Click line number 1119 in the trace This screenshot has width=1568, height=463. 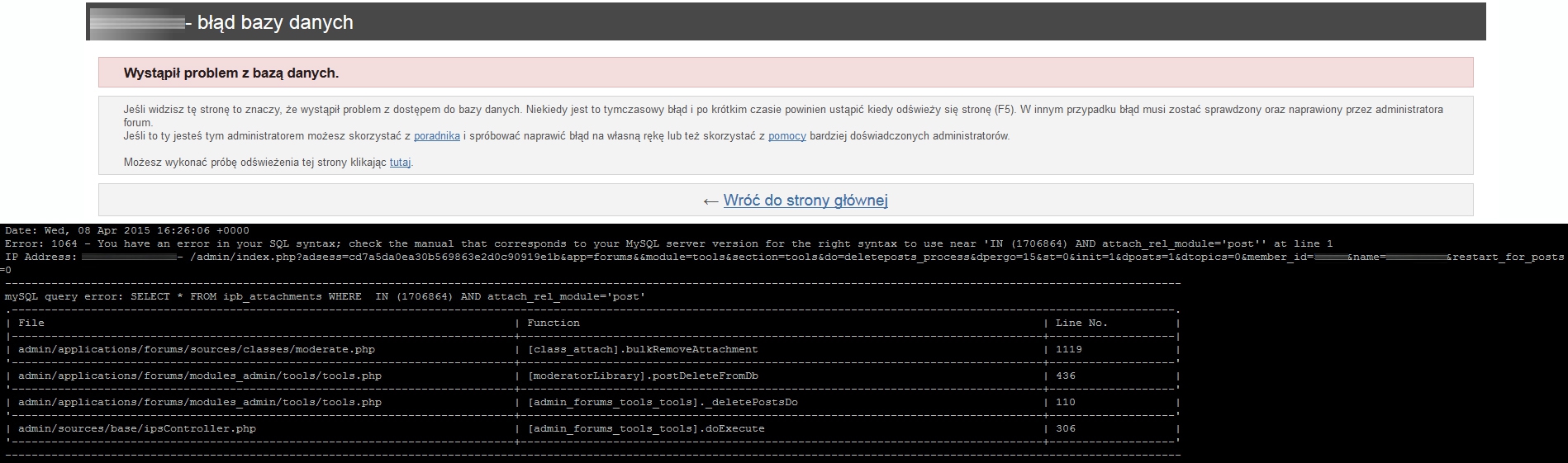pos(1068,349)
